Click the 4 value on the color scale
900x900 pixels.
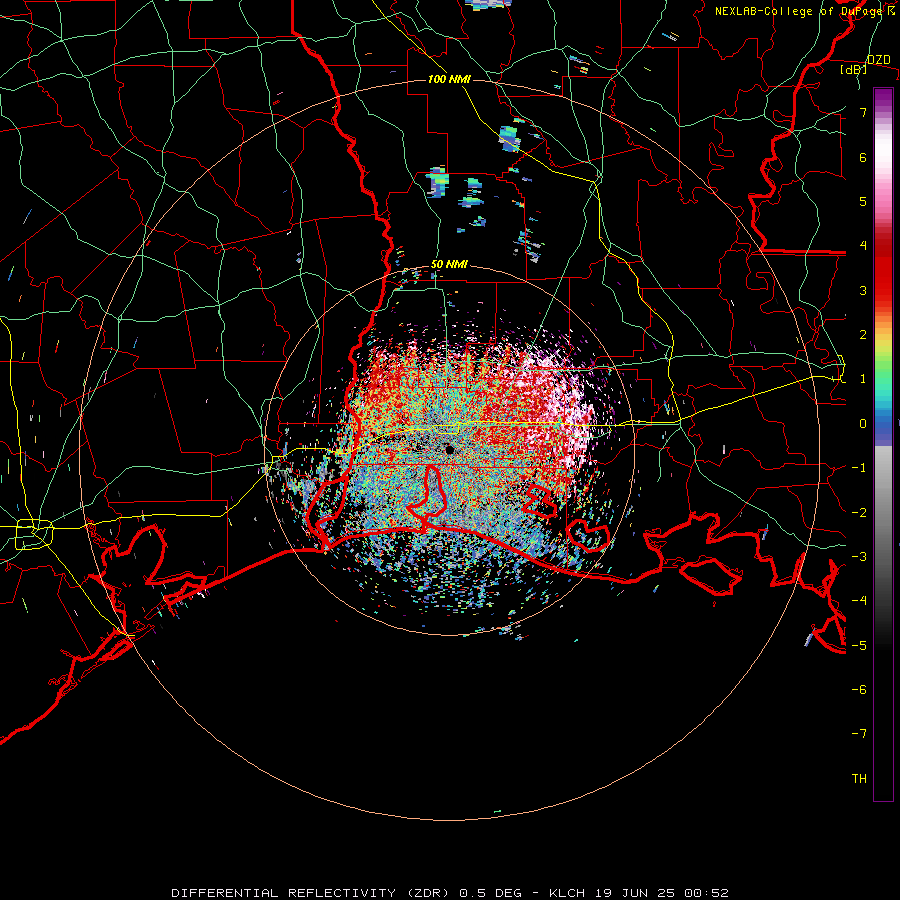863,246
